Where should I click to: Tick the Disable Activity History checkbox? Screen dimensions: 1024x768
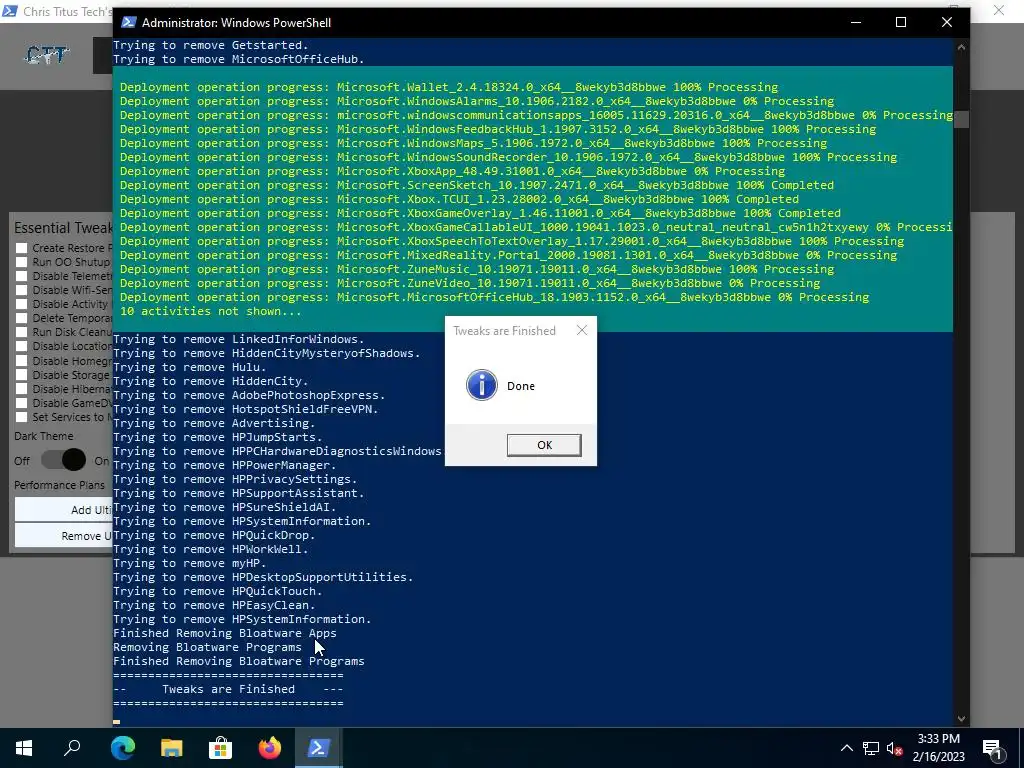tap(22, 304)
